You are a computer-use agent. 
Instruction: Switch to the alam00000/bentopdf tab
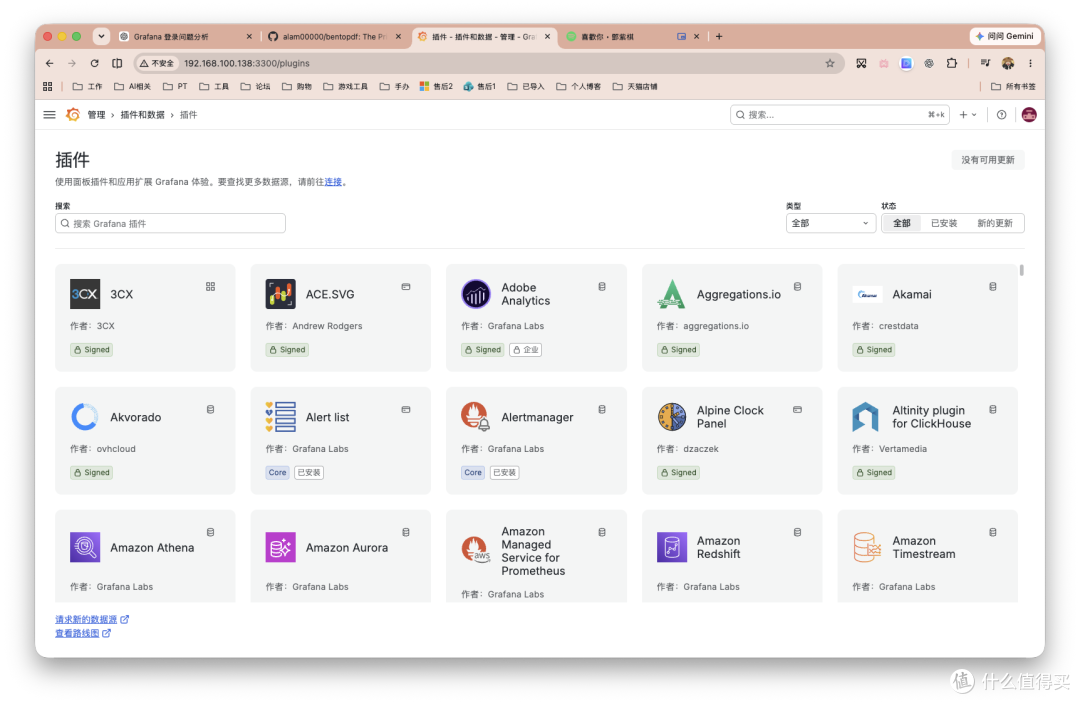pyautogui.click(x=334, y=37)
